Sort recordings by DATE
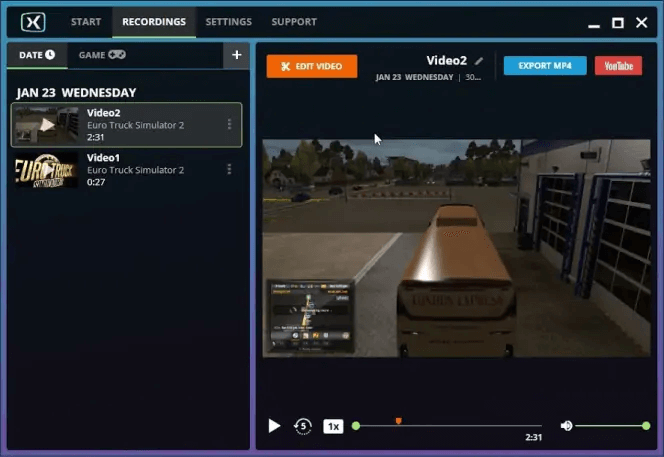The image size is (664, 457). (37, 55)
